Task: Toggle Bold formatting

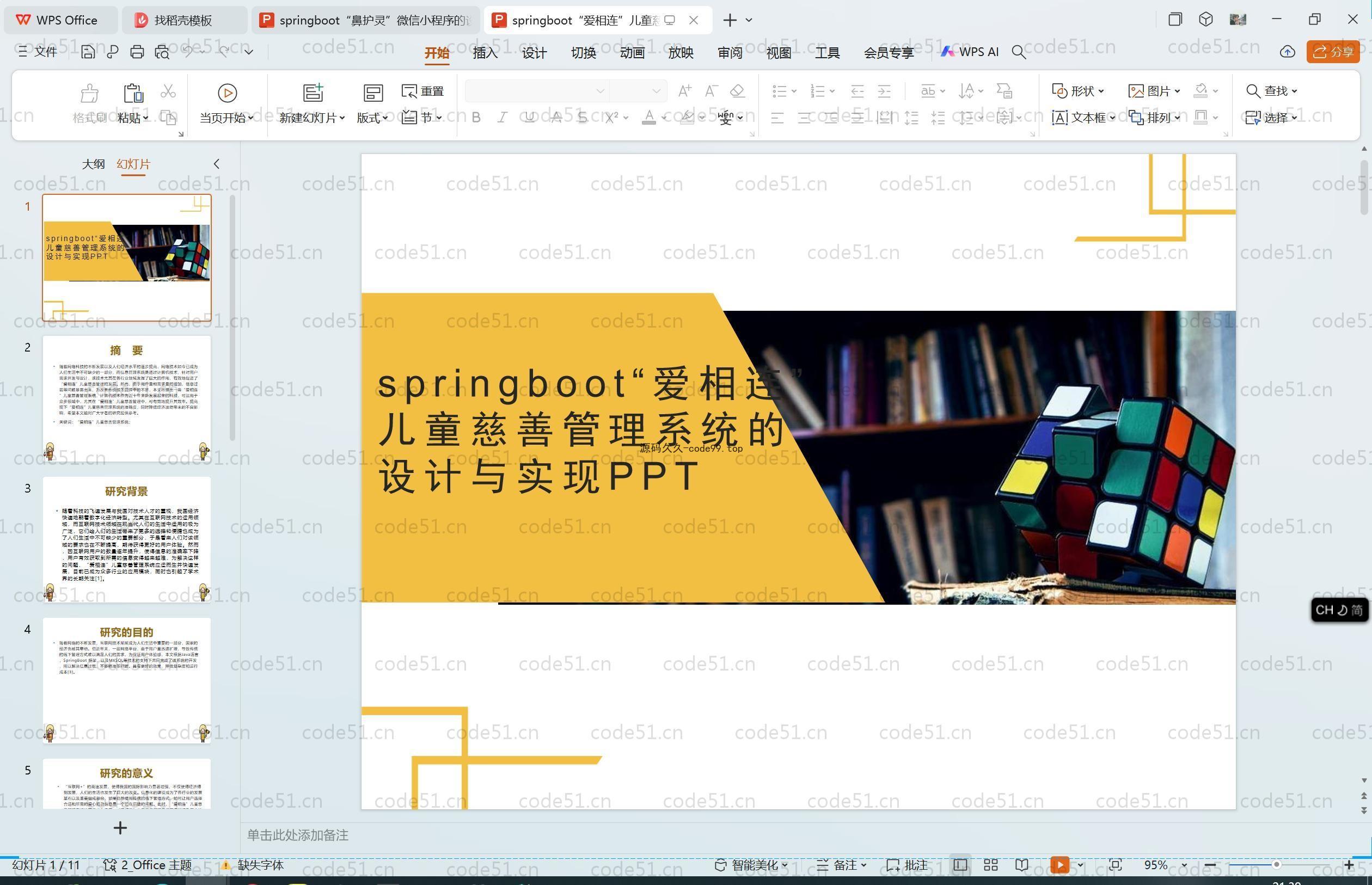Action: pos(476,117)
